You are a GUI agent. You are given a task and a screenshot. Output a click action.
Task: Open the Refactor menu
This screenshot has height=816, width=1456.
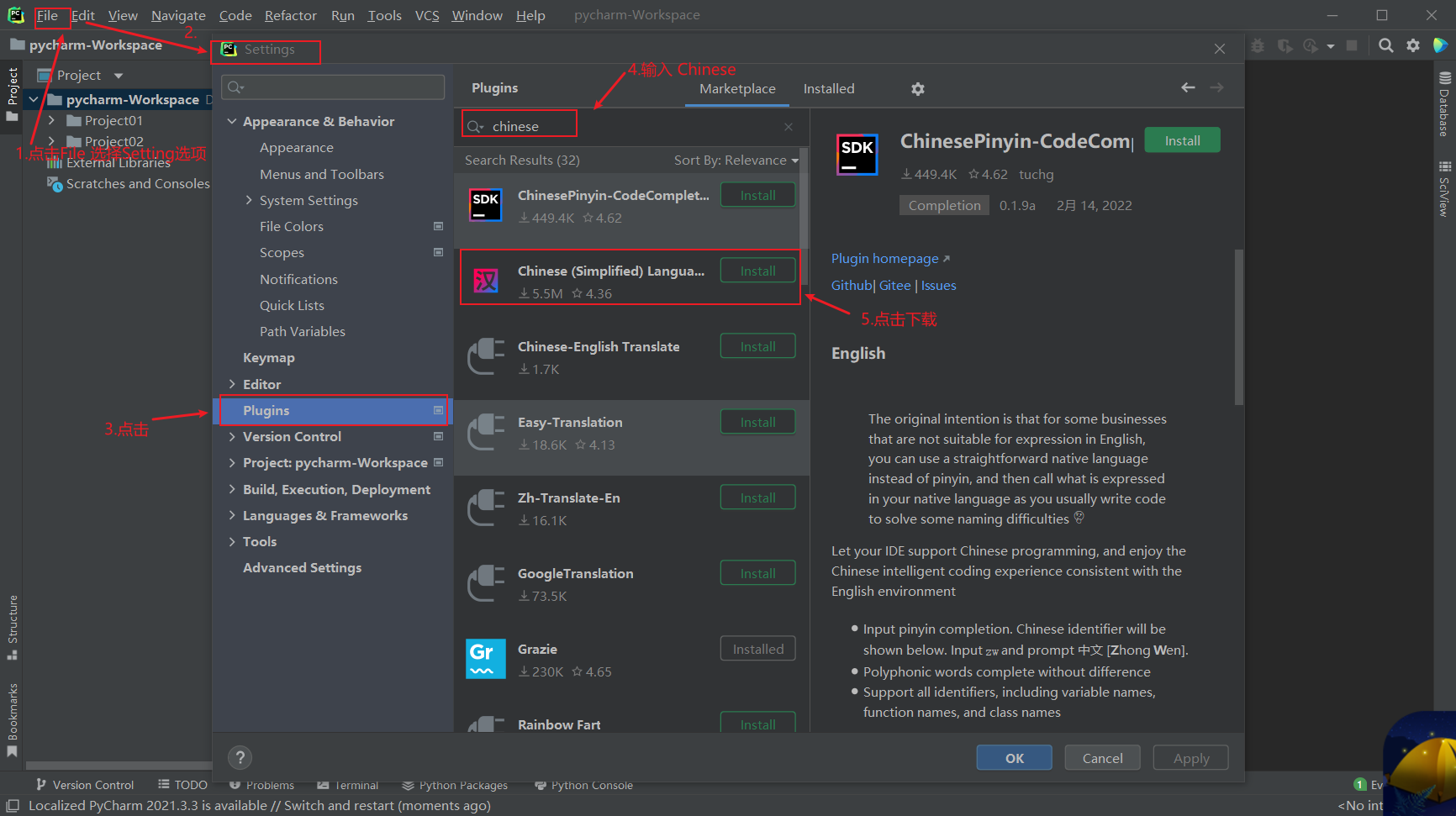coord(290,15)
